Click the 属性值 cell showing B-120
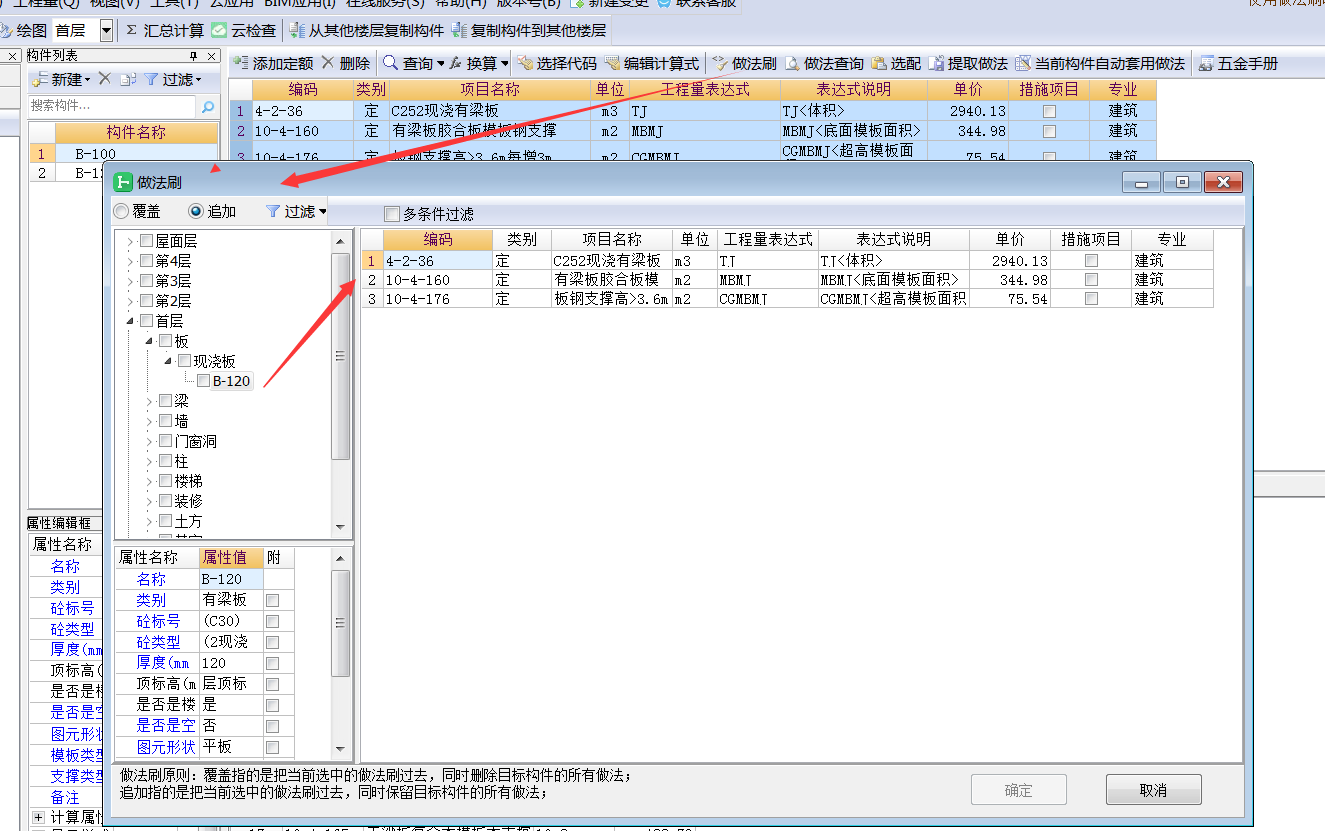The height and width of the screenshot is (831, 1325). pyautogui.click(x=232, y=579)
